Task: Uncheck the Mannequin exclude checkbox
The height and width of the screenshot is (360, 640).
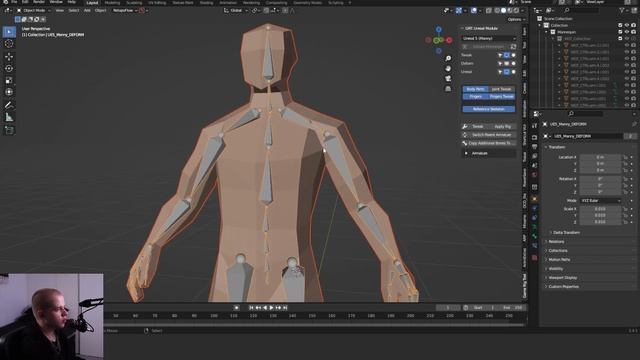Action: coord(620,32)
